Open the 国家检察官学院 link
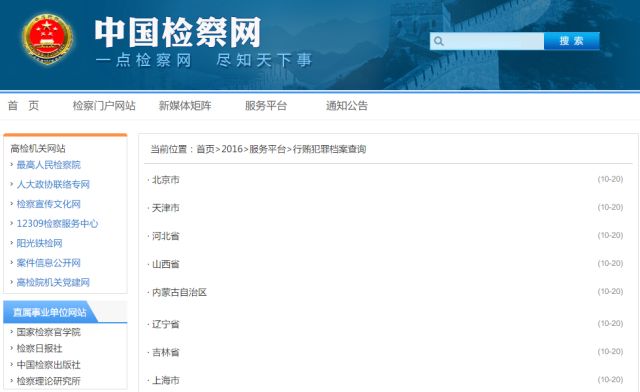640x392 pixels. click(49, 332)
